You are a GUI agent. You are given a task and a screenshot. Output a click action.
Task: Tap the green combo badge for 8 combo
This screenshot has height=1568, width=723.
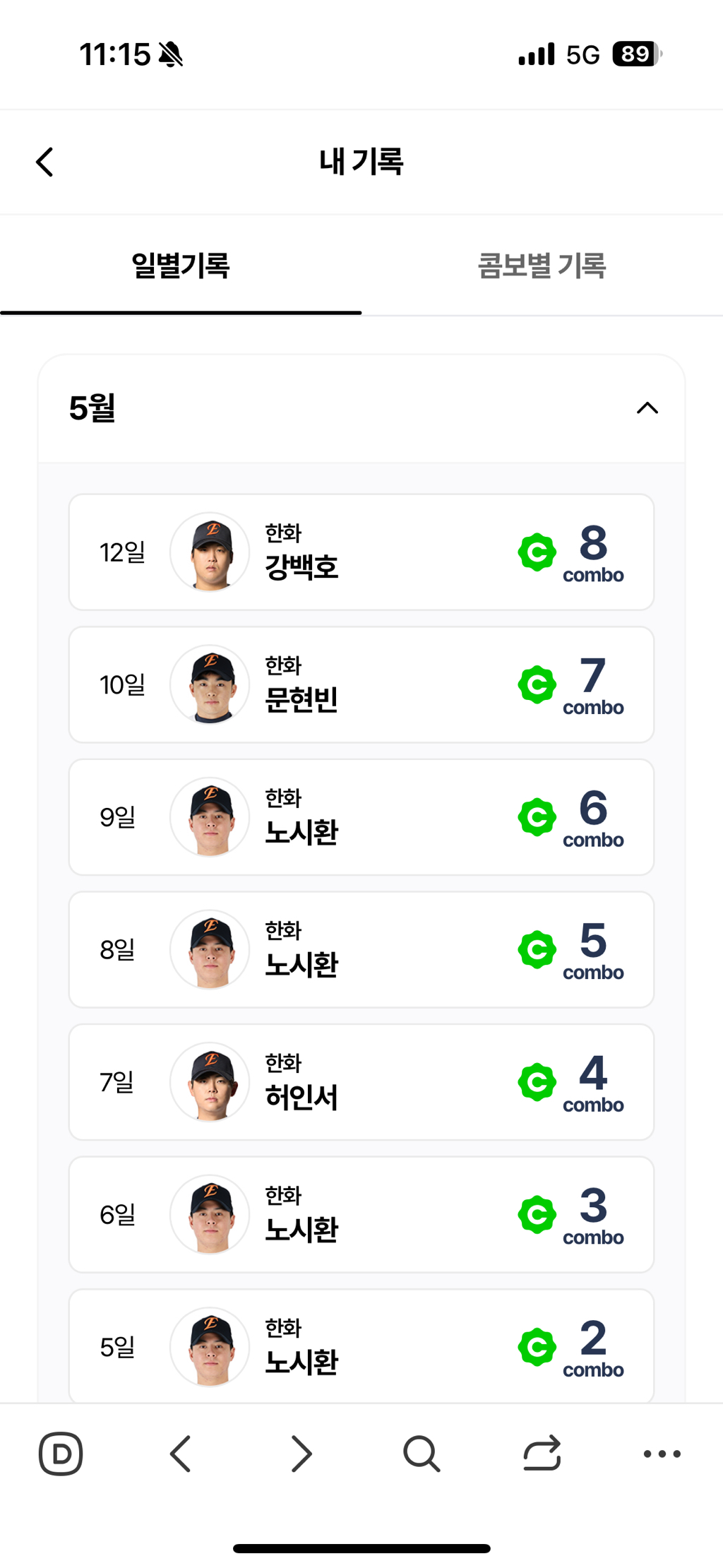pos(537,552)
